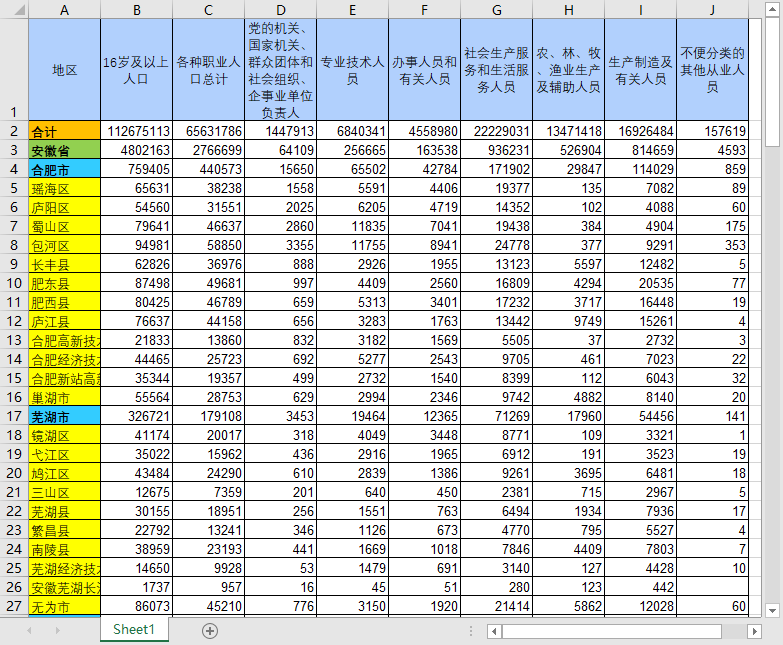The image size is (783, 645).
Task: Click cell with value 157619
Action: point(712,131)
